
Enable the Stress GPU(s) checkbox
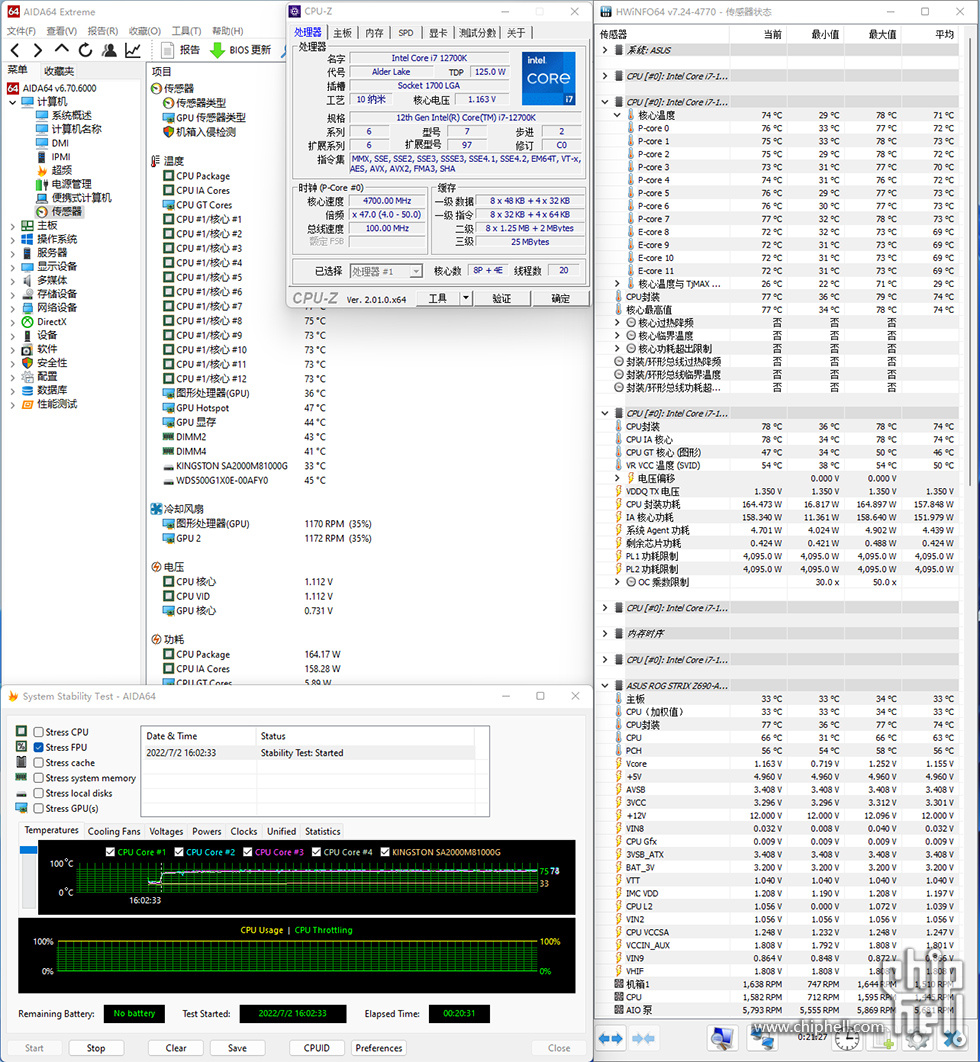point(39,809)
